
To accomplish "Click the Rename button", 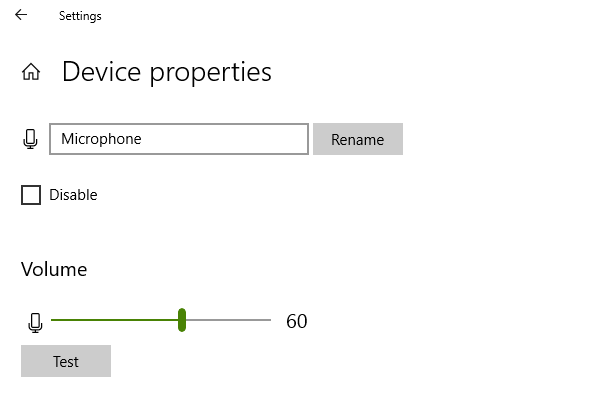I will coord(358,139).
